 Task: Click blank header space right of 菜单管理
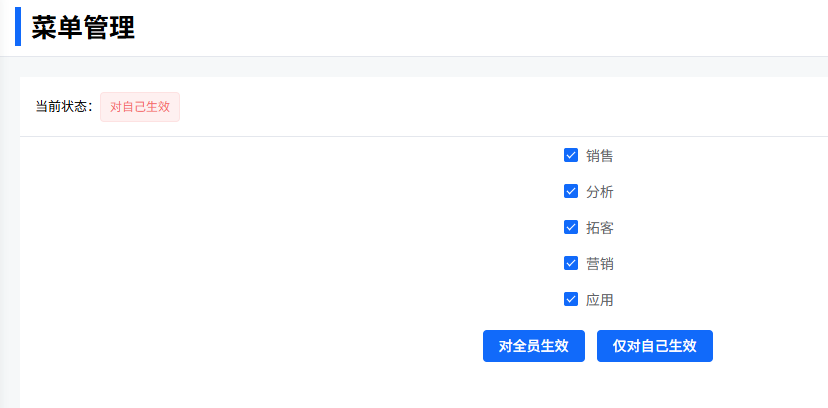[480, 28]
